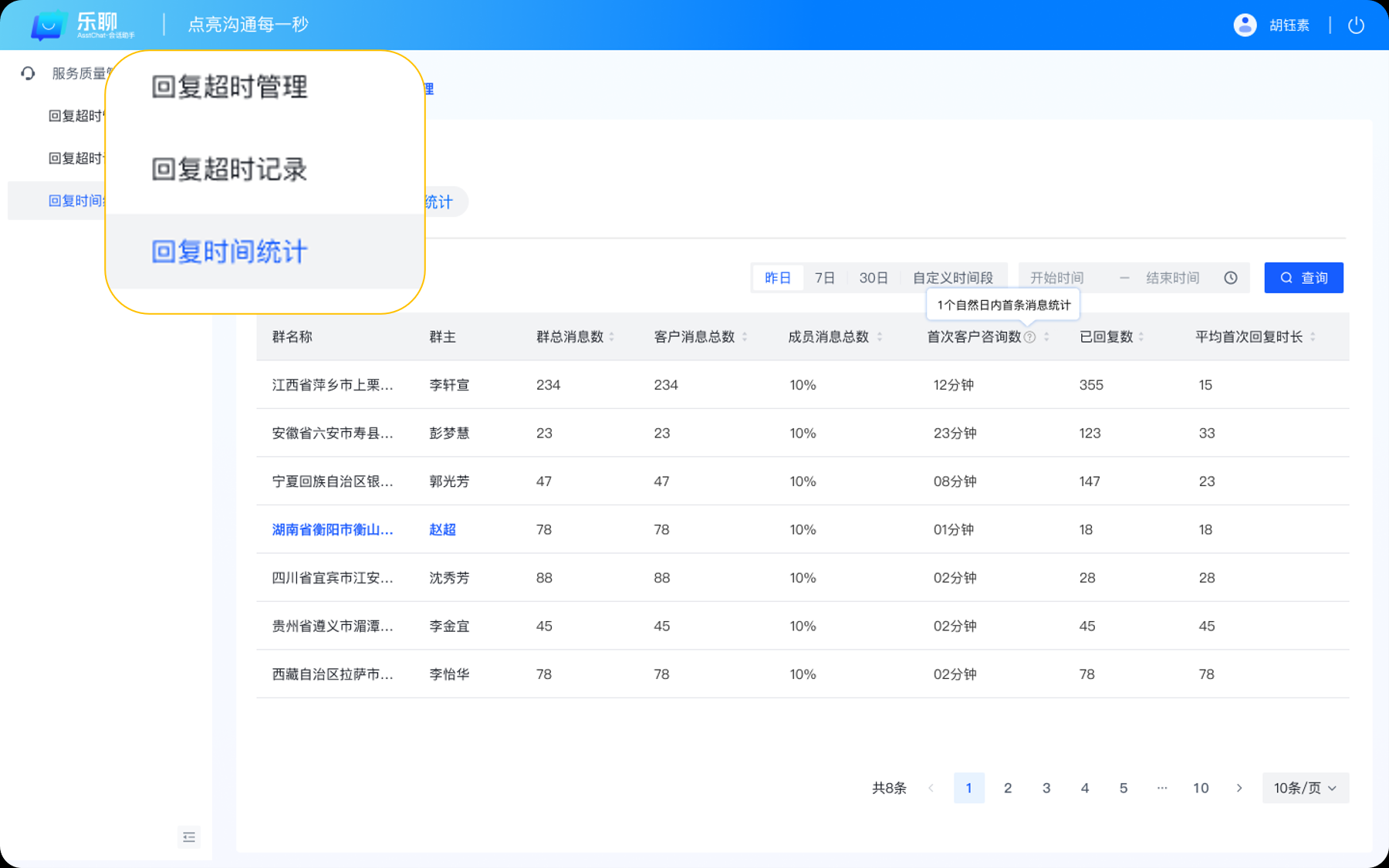1389x868 pixels.
Task: Select the 自定义时间段 option
Action: pos(953,278)
